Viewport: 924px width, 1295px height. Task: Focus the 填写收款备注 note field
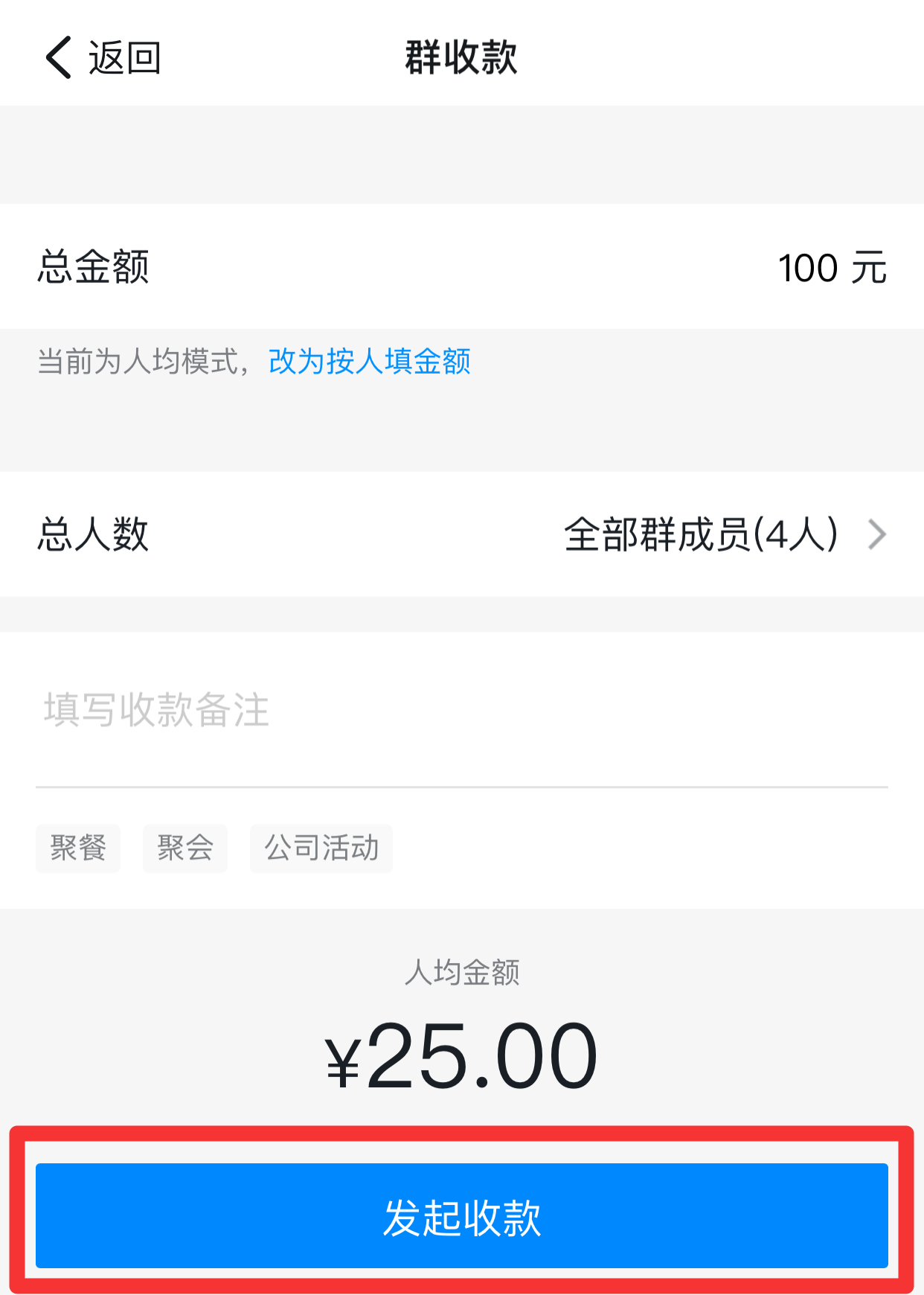point(462,709)
